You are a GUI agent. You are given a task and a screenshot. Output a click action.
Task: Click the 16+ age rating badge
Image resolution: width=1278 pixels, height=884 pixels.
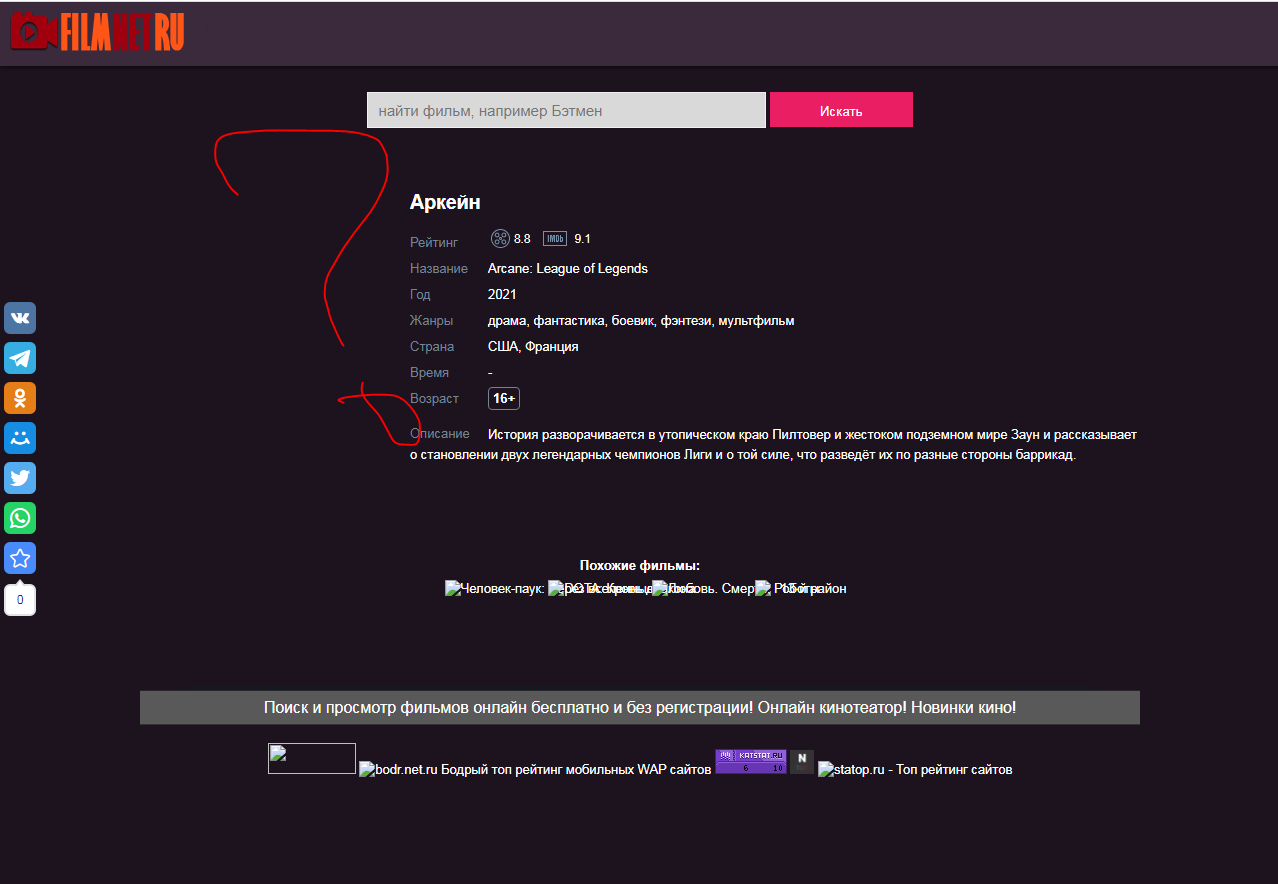504,399
